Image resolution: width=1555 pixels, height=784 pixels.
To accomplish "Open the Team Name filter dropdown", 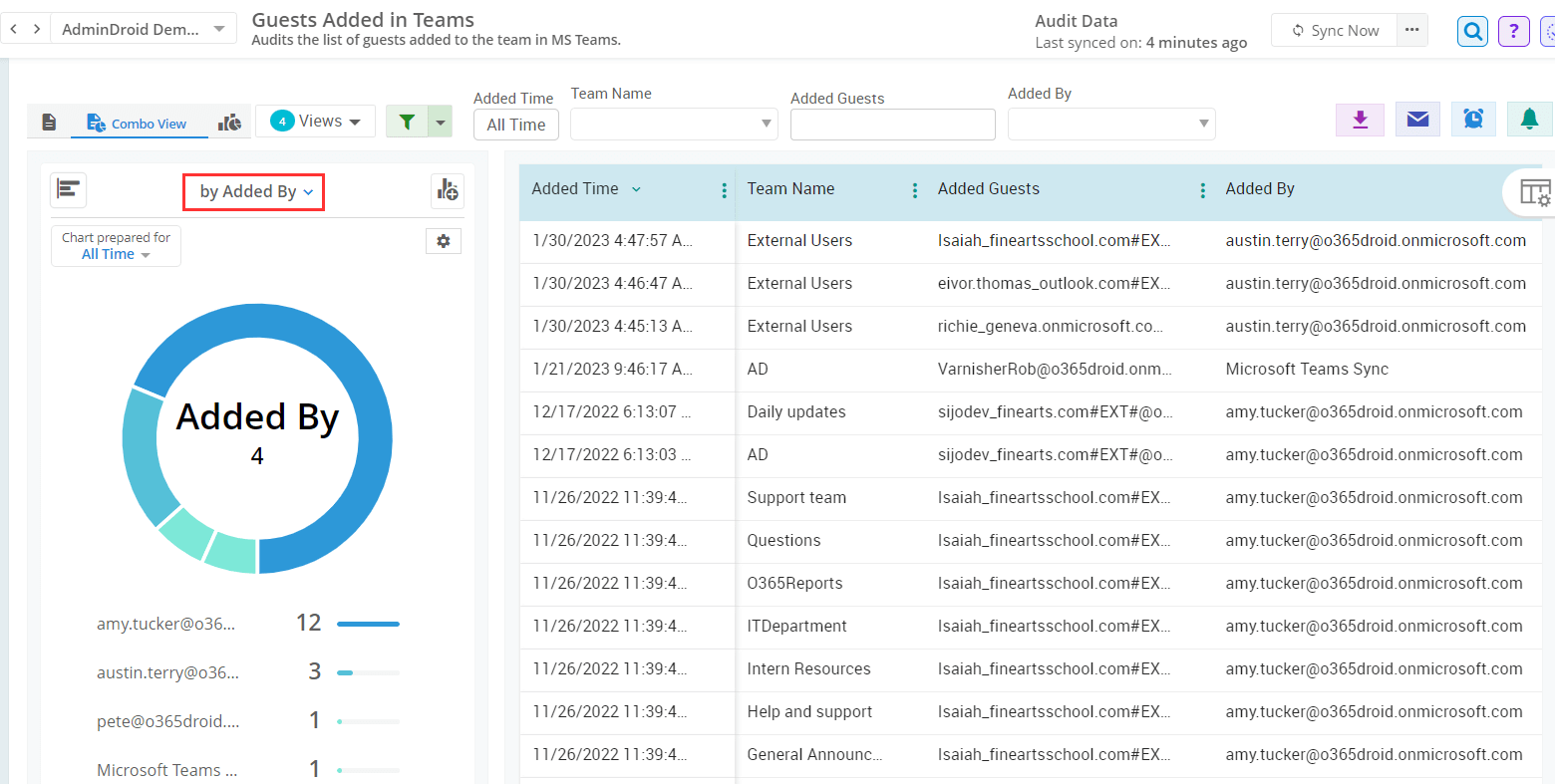I will pyautogui.click(x=674, y=124).
